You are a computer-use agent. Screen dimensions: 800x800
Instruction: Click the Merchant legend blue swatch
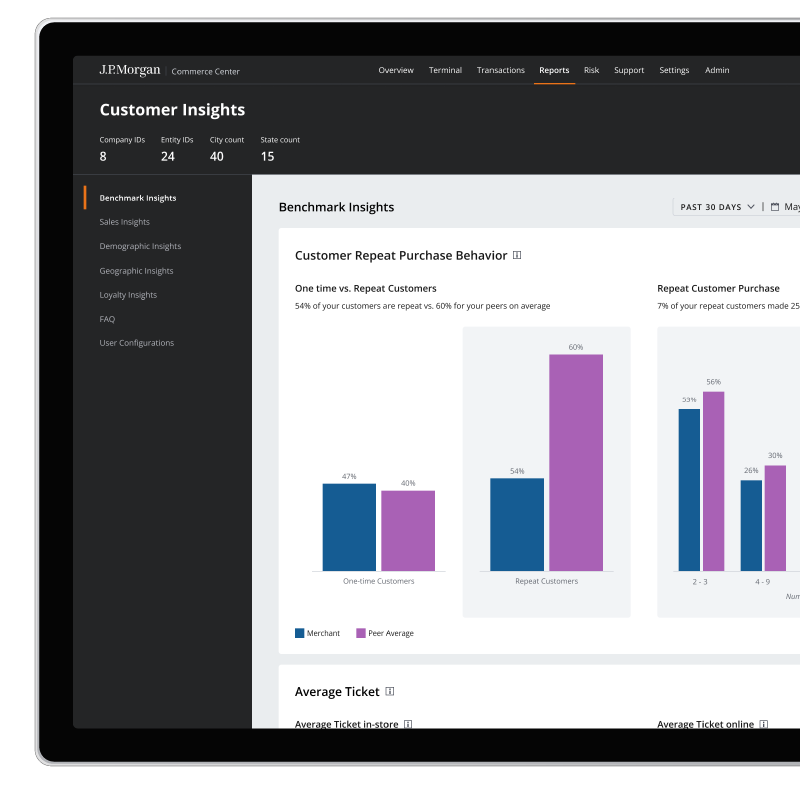[x=299, y=633]
